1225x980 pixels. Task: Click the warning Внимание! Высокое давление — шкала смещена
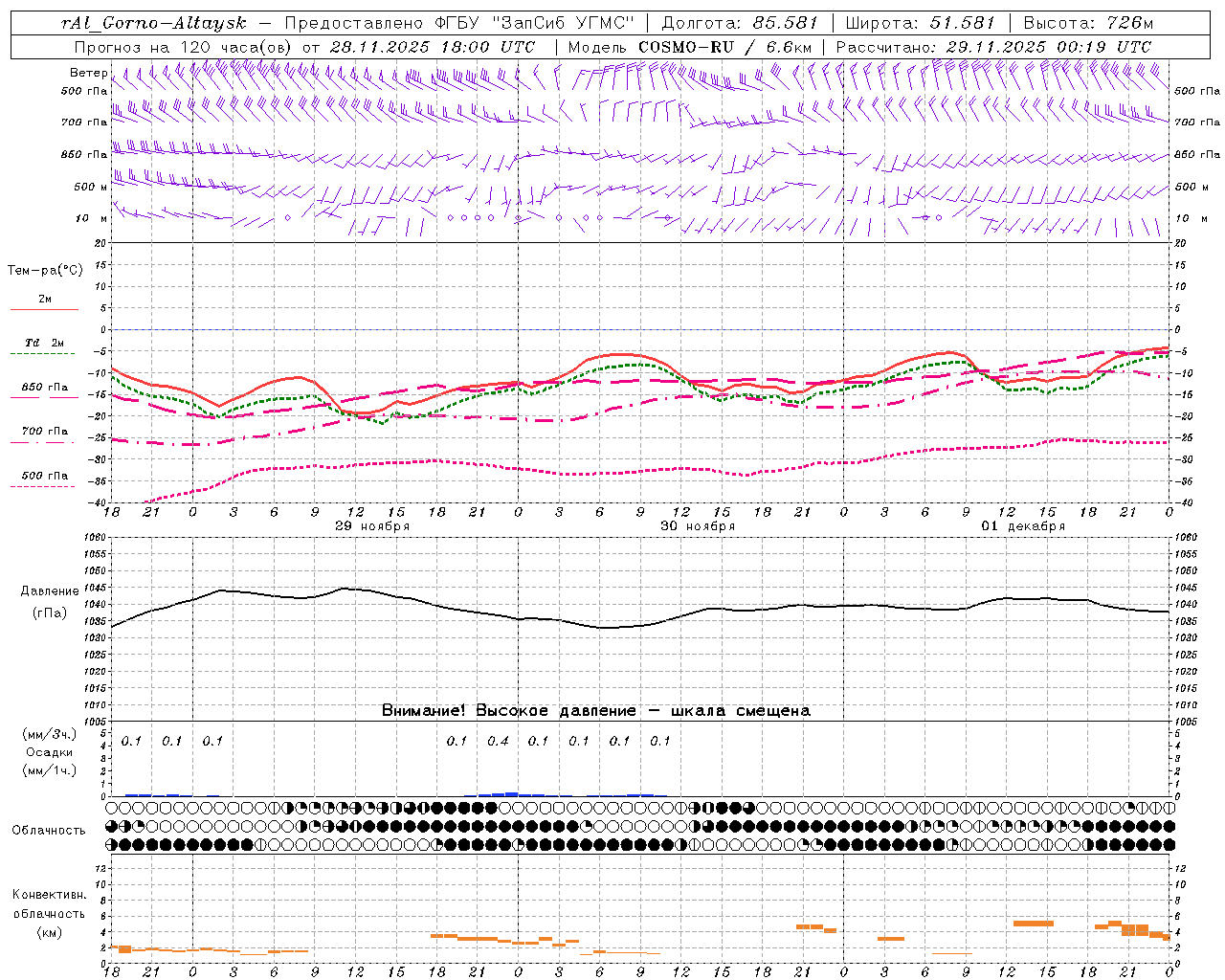(x=595, y=710)
